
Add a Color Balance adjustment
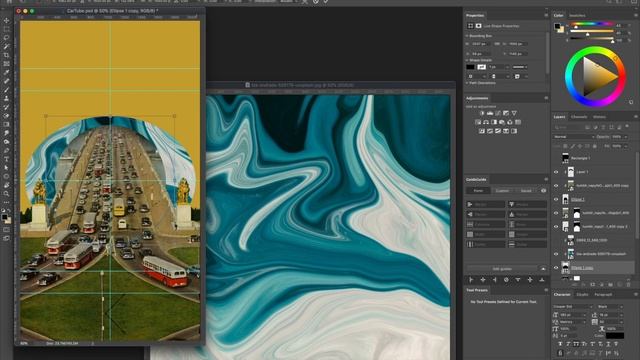tap(486, 122)
